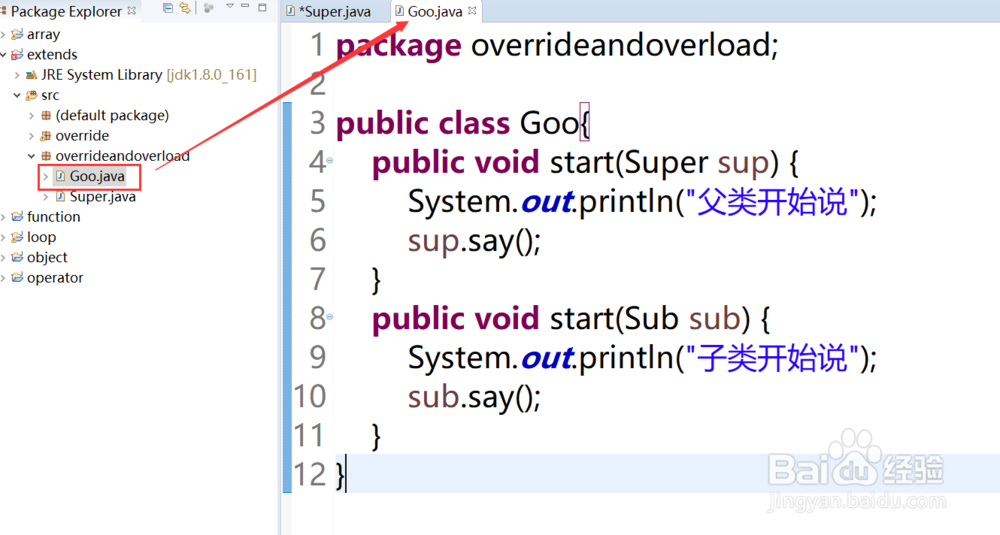Open Package Explorer view menu triangle

[230, 7]
